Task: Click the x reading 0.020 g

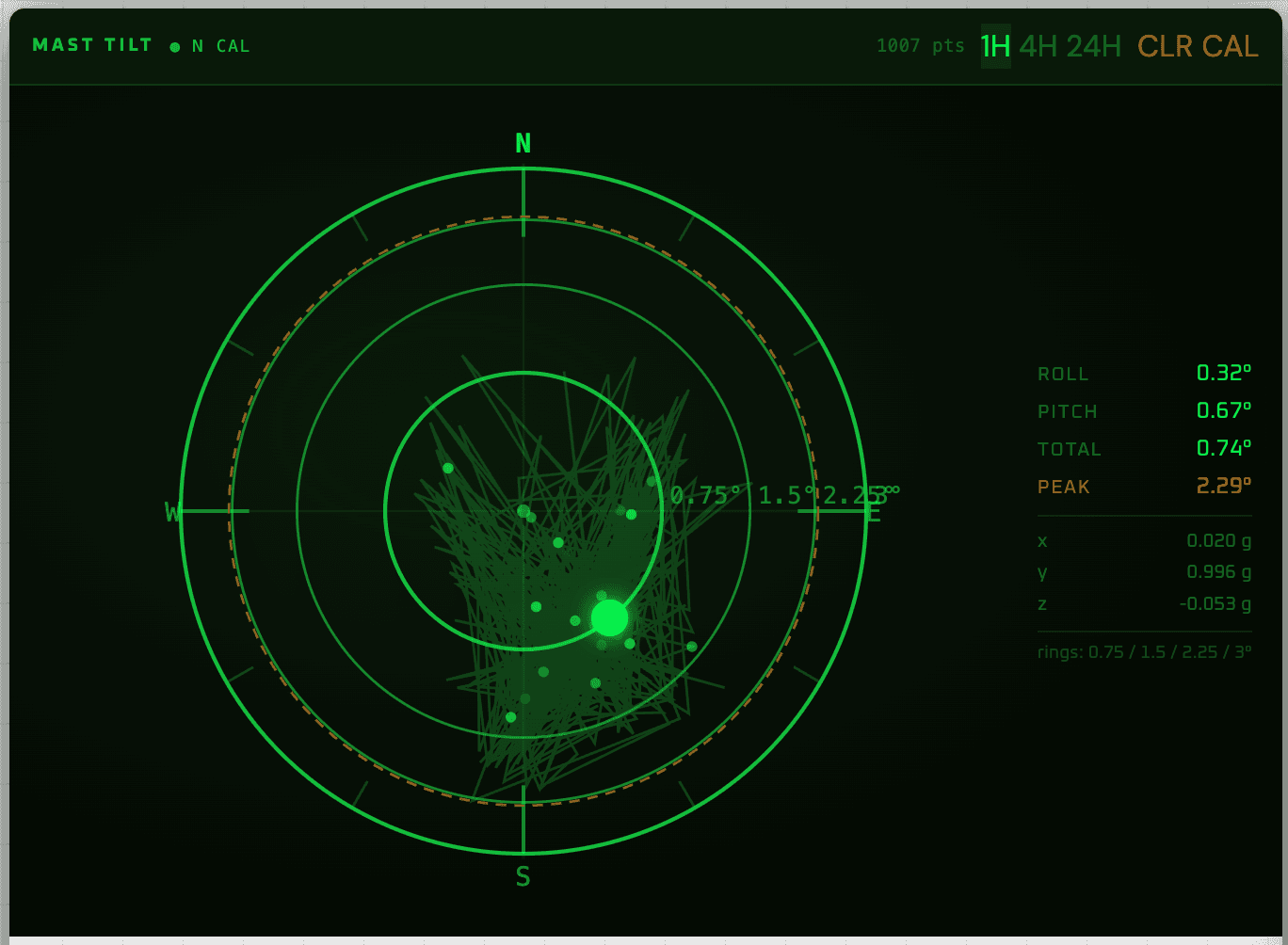Action: (x=1219, y=541)
